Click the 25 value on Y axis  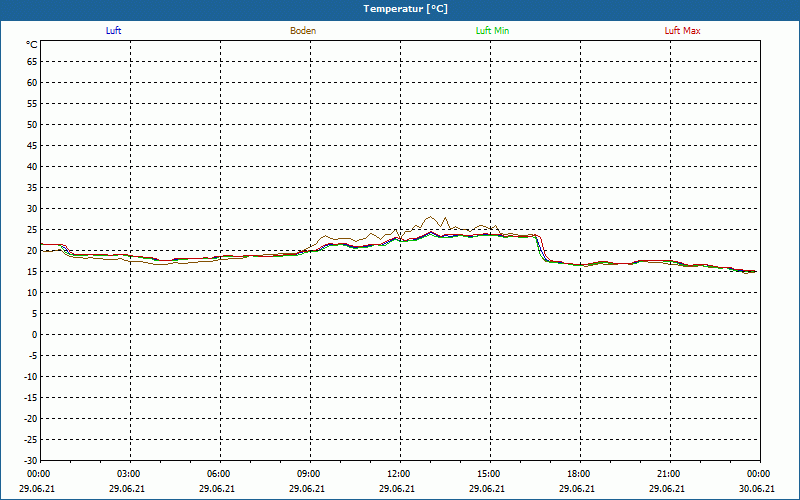32,230
